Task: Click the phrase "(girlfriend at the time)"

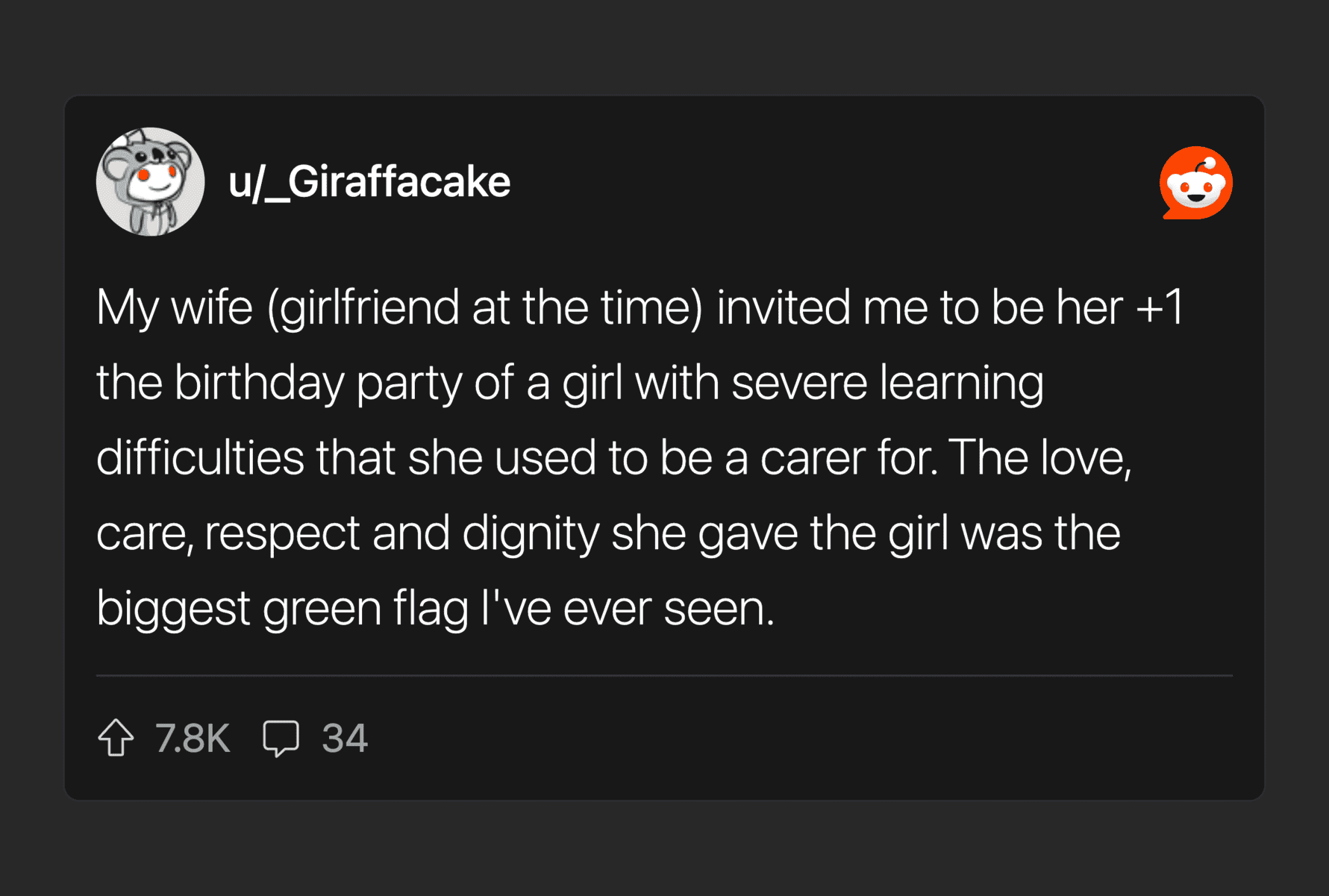Action: [x=485, y=307]
